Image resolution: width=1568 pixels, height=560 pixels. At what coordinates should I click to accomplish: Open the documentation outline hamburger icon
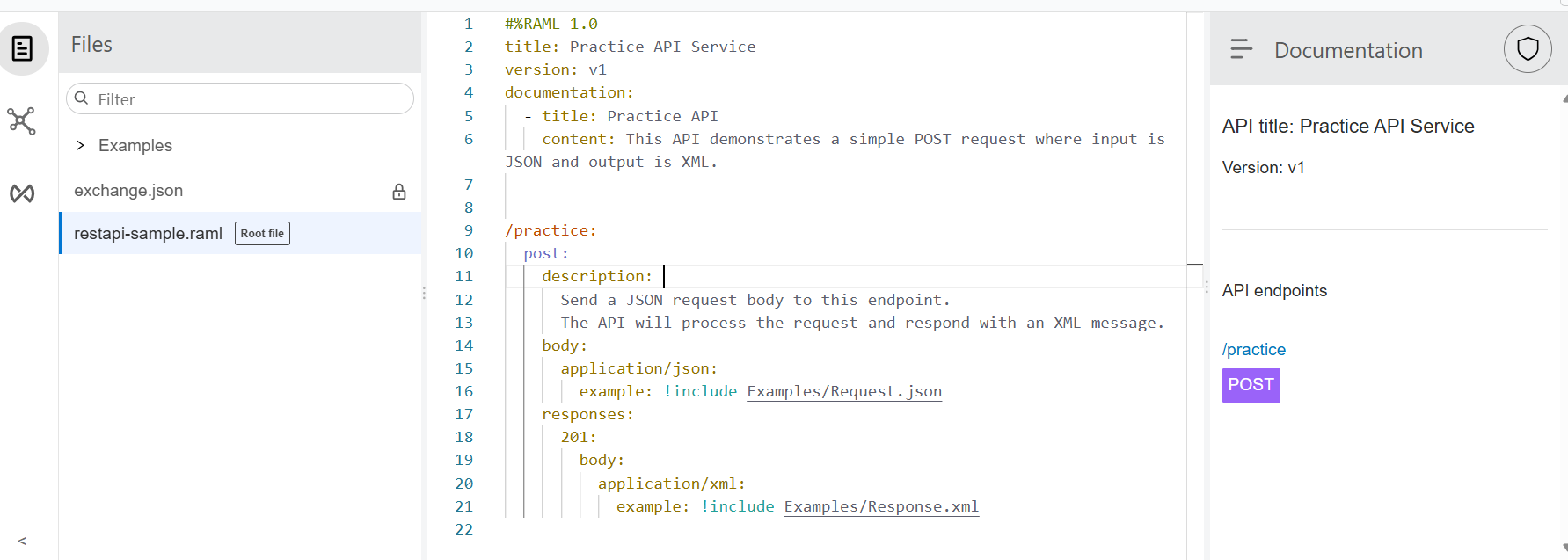[x=1241, y=49]
